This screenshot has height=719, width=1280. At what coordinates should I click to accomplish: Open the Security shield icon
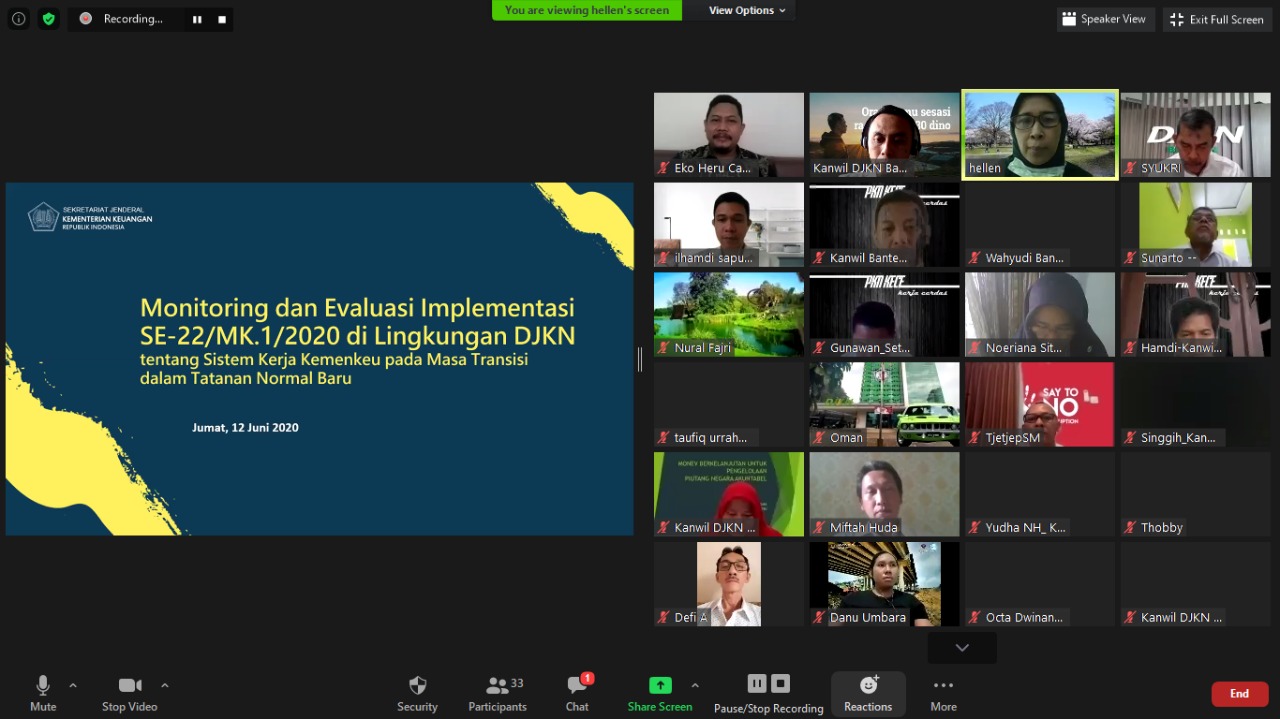click(x=417, y=686)
